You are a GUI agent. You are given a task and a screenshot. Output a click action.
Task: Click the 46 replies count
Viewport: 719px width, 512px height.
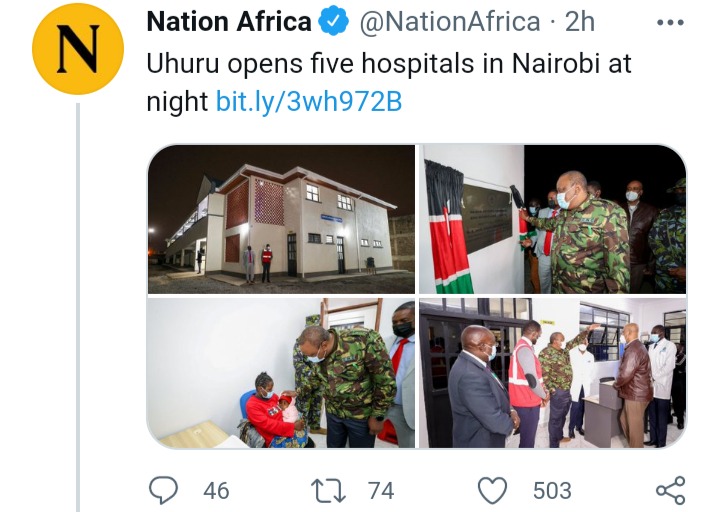216,490
